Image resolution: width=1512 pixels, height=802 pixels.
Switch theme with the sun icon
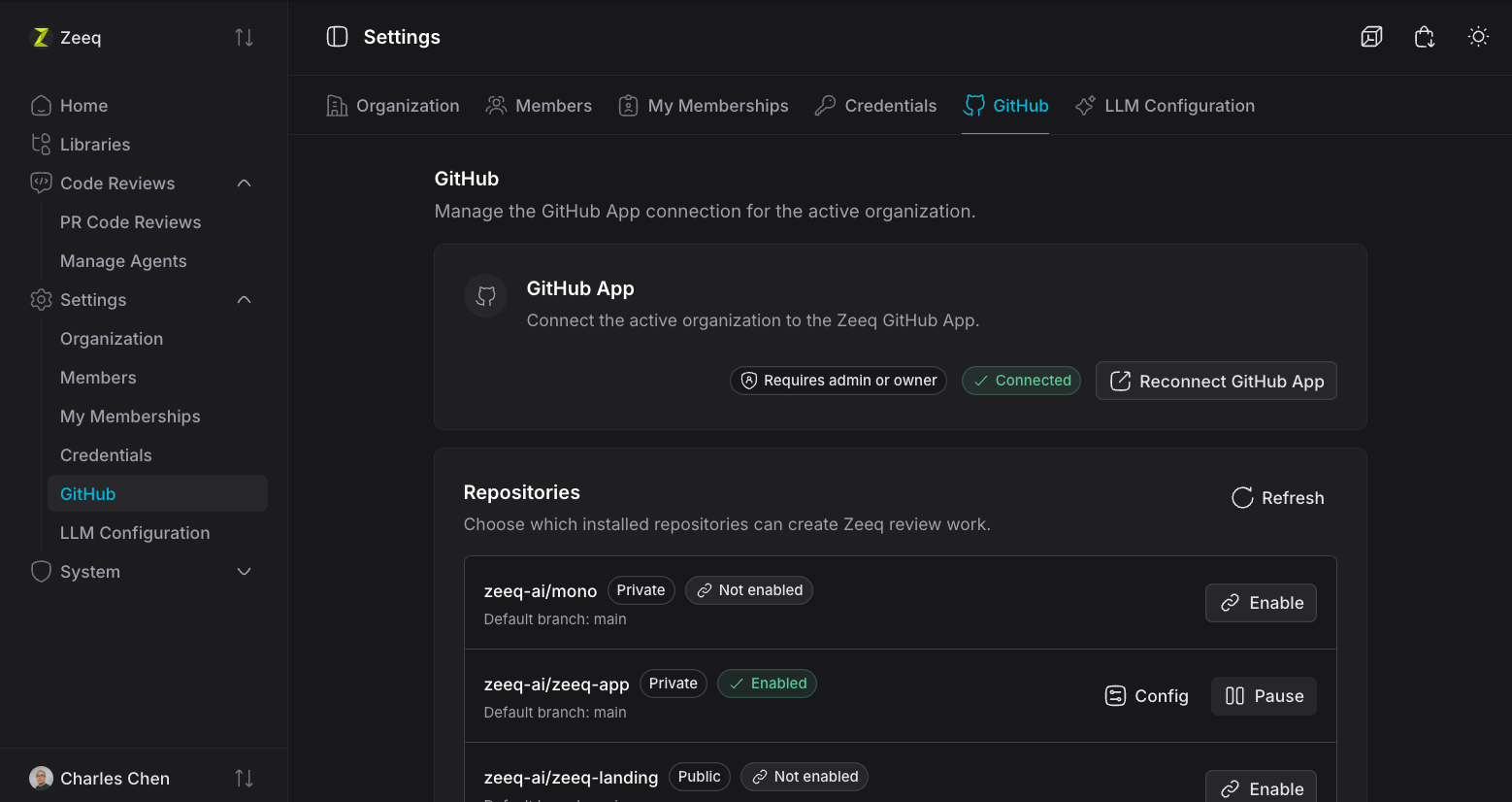click(x=1478, y=37)
